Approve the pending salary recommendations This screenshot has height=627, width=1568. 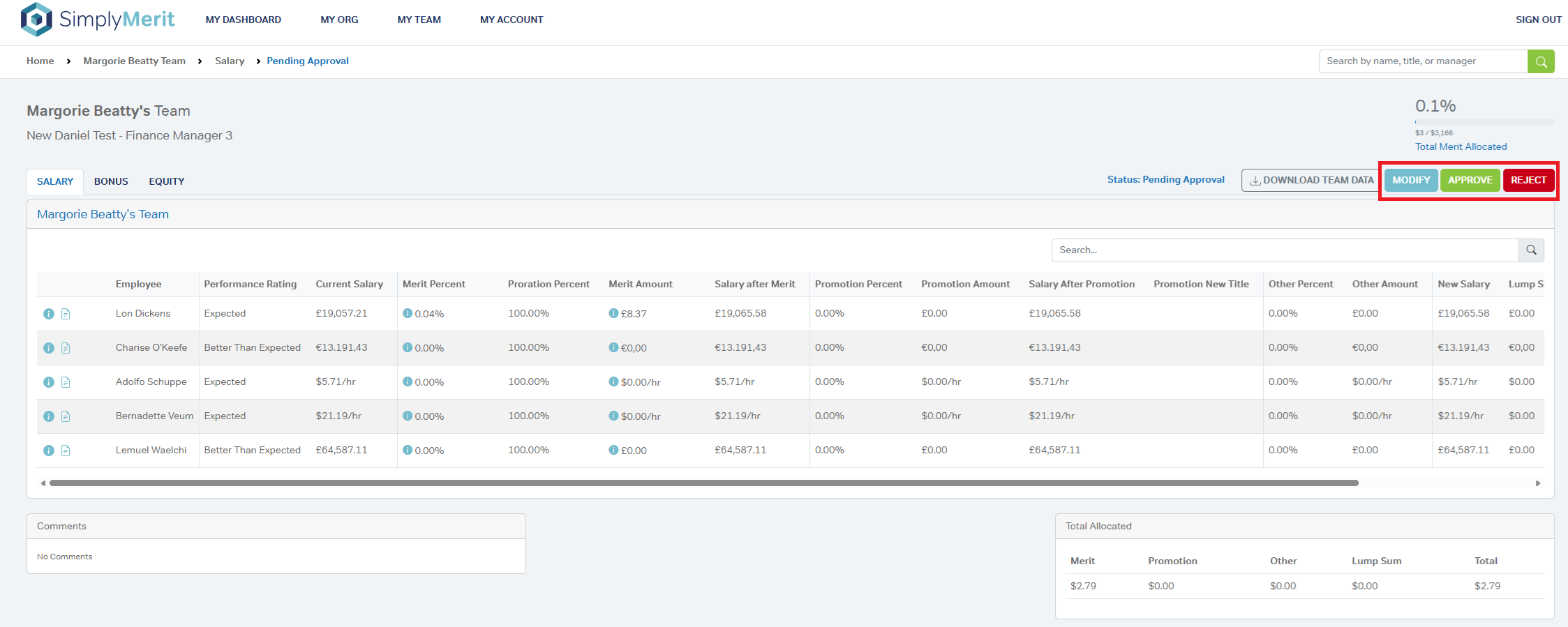tap(1470, 180)
